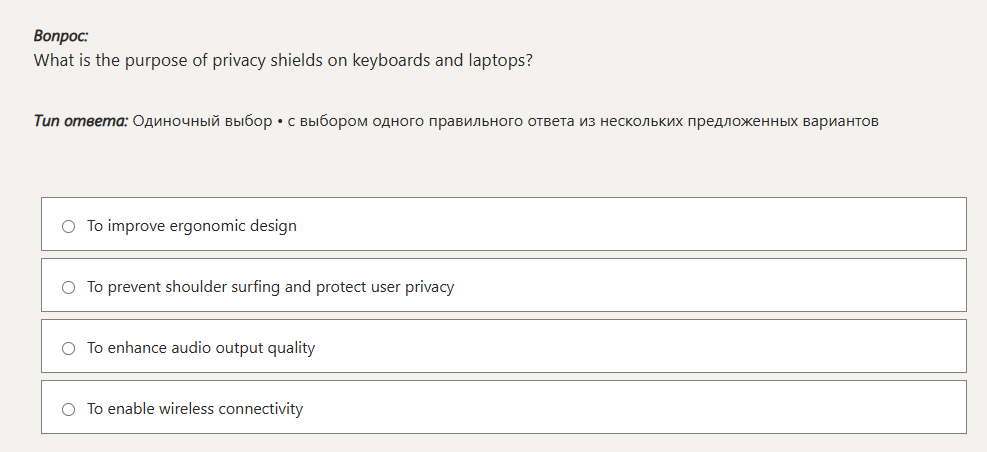Click the right end of the wireless connectivity option box

point(940,407)
